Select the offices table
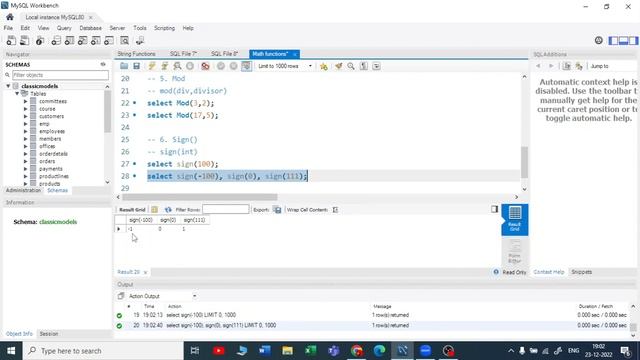The image size is (640, 360). (x=47, y=146)
